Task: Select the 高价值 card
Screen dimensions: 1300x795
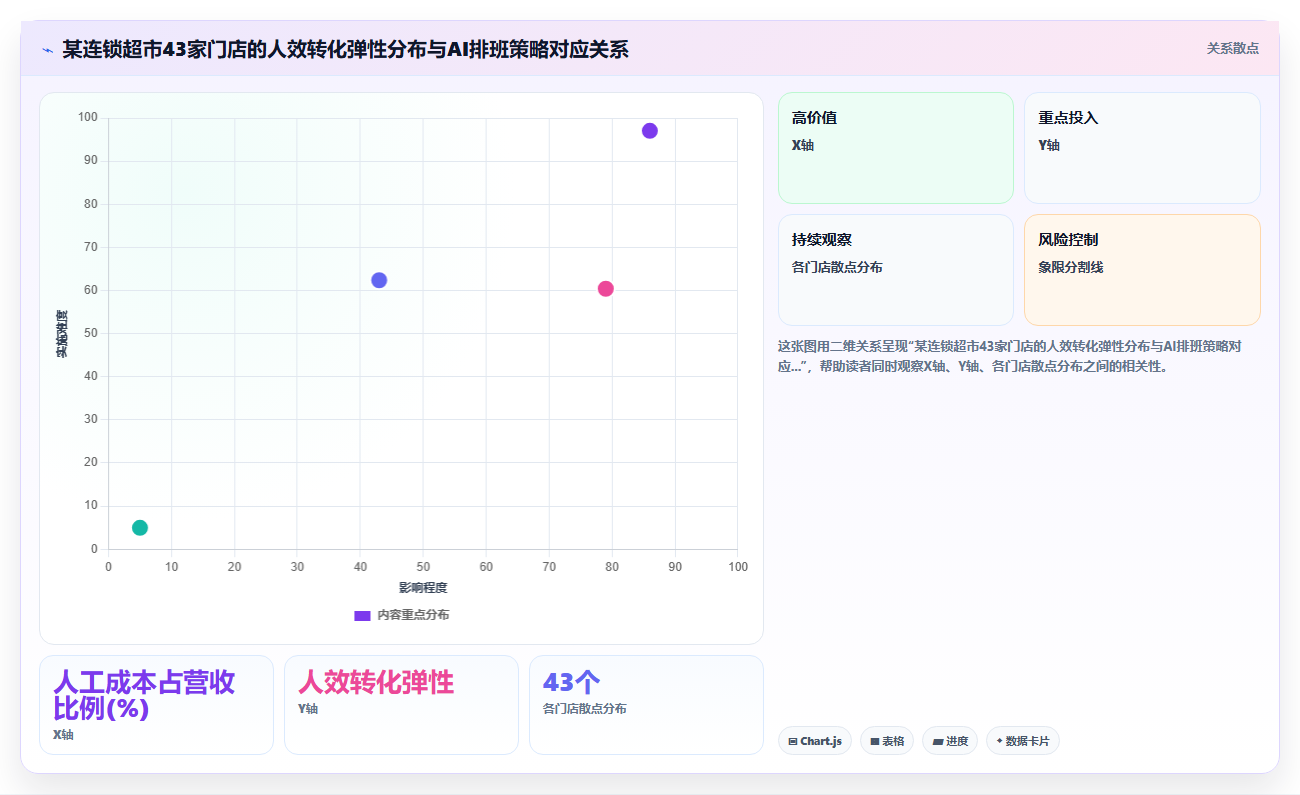Action: click(x=896, y=148)
